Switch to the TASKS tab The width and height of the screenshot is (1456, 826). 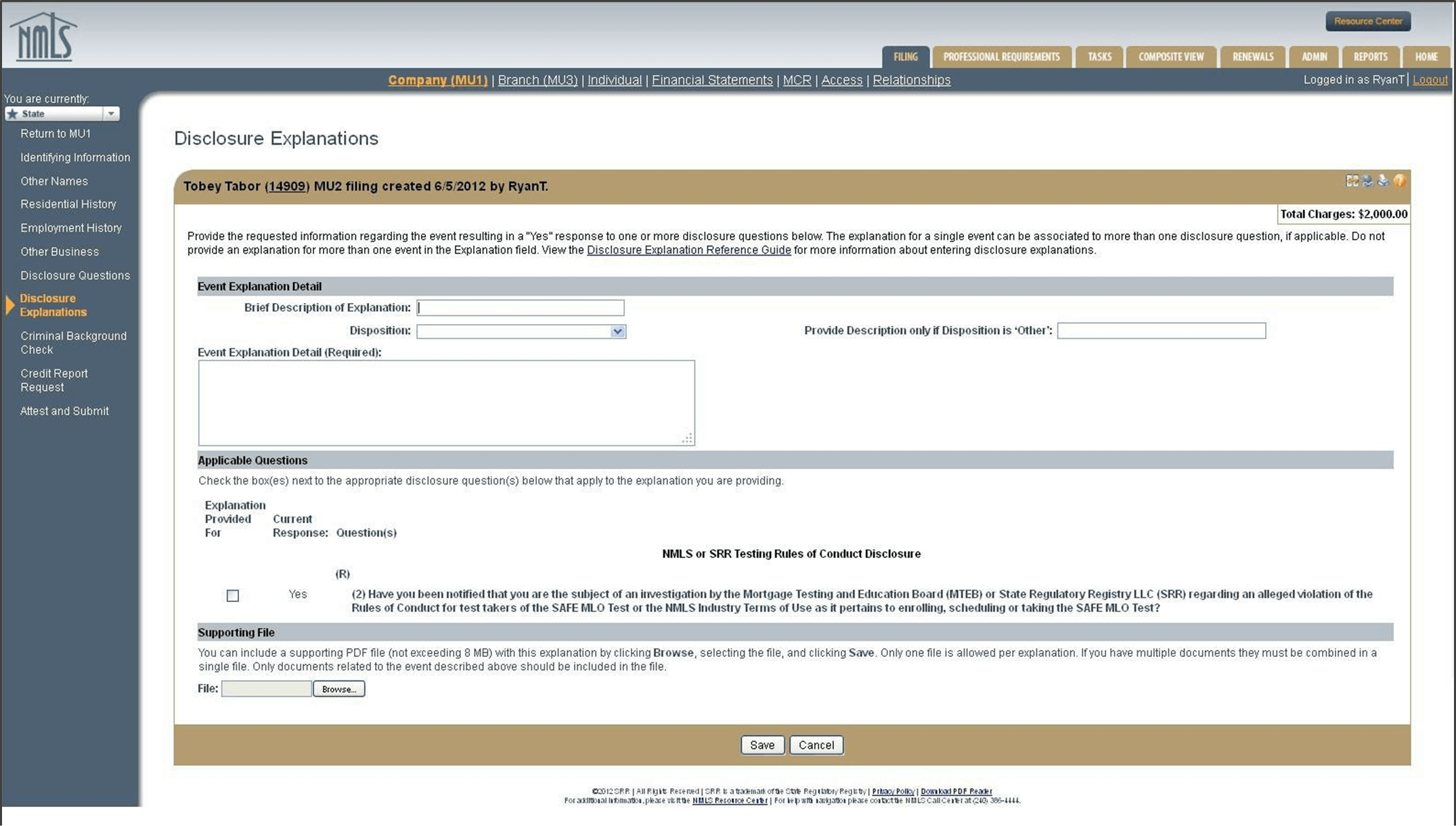point(1099,57)
